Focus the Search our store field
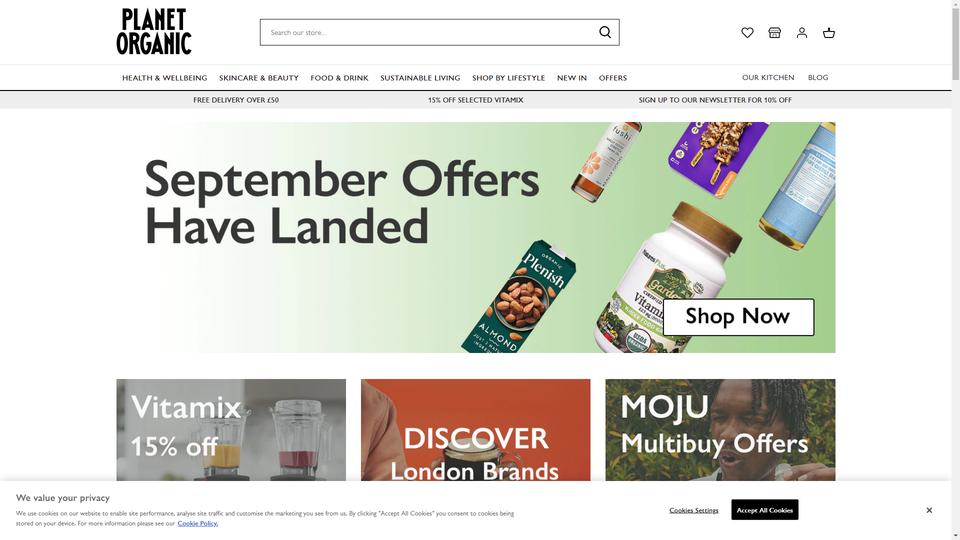This screenshot has height=540, width=960. point(429,32)
